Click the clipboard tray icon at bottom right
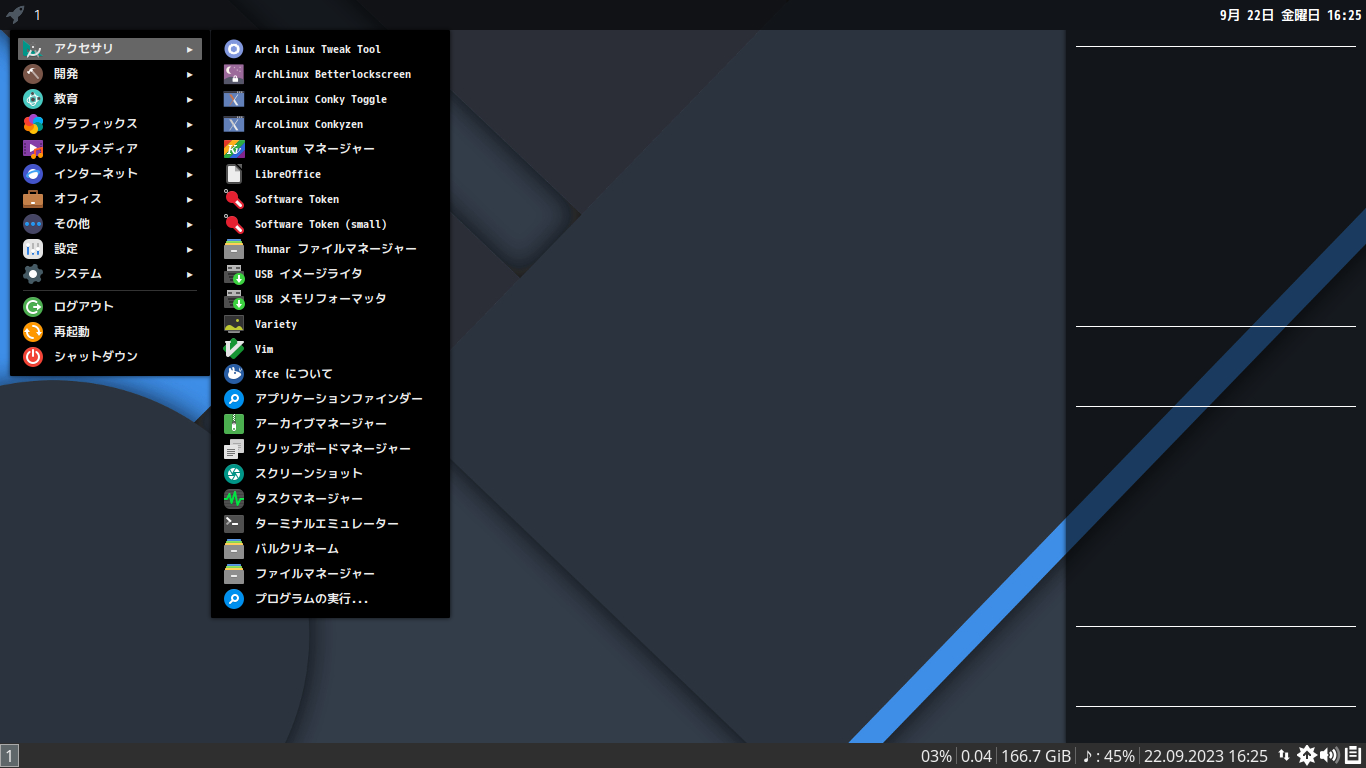 (x=1351, y=756)
